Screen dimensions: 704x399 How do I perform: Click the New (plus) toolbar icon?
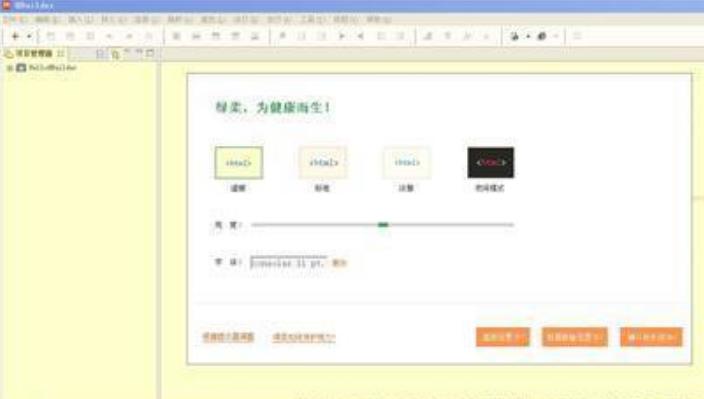(x=15, y=36)
